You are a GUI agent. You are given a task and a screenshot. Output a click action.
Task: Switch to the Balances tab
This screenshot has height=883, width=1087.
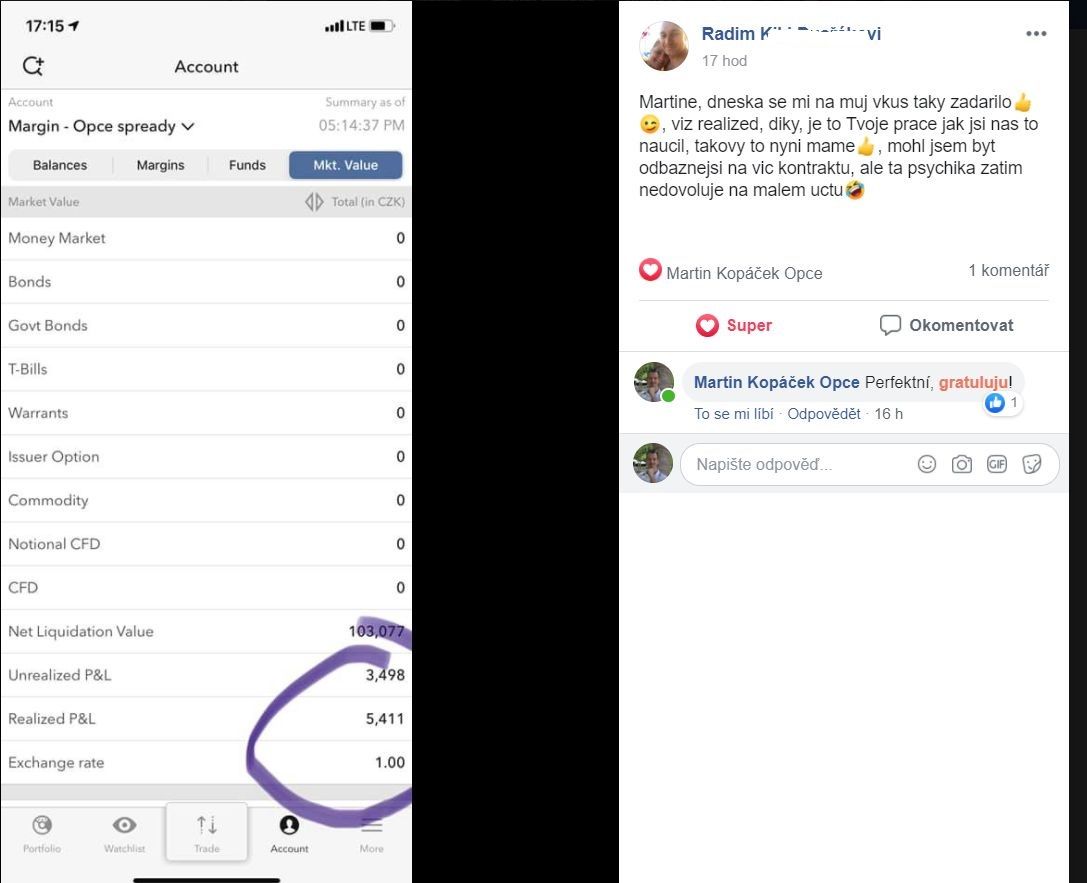60,165
